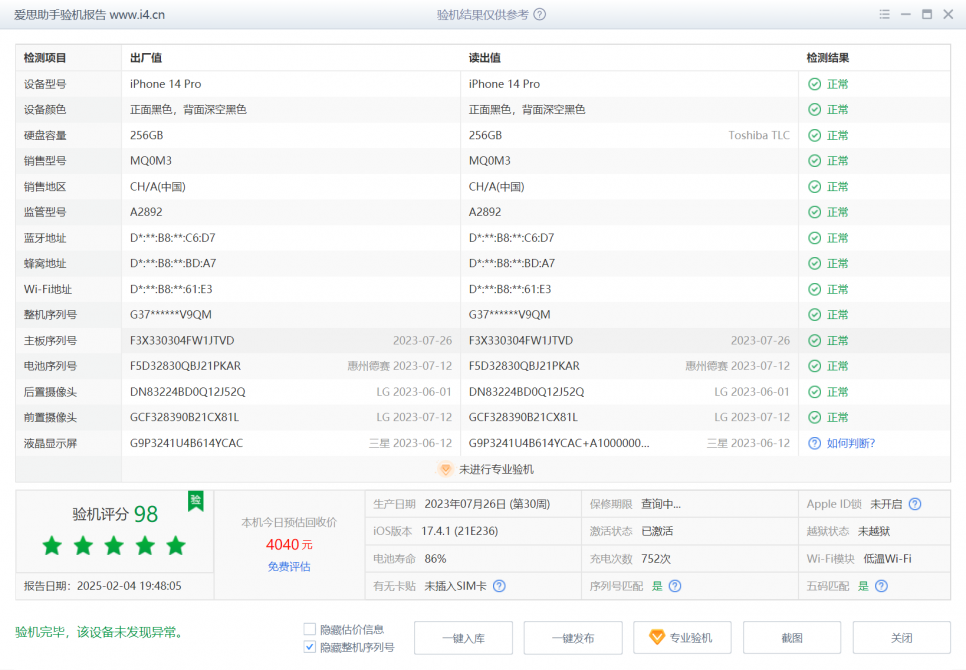The height and width of the screenshot is (670, 966).
Task: Click the fifth star in the rating row
Action: [175, 546]
